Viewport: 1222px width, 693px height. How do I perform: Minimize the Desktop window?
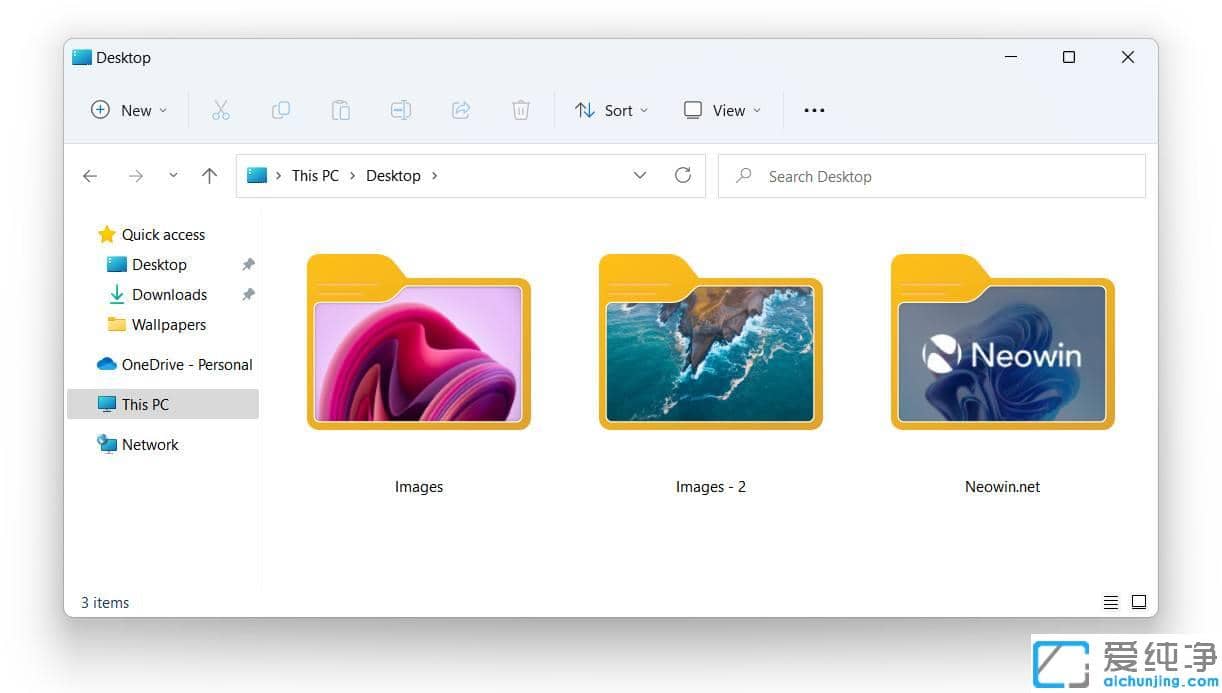click(x=1010, y=57)
